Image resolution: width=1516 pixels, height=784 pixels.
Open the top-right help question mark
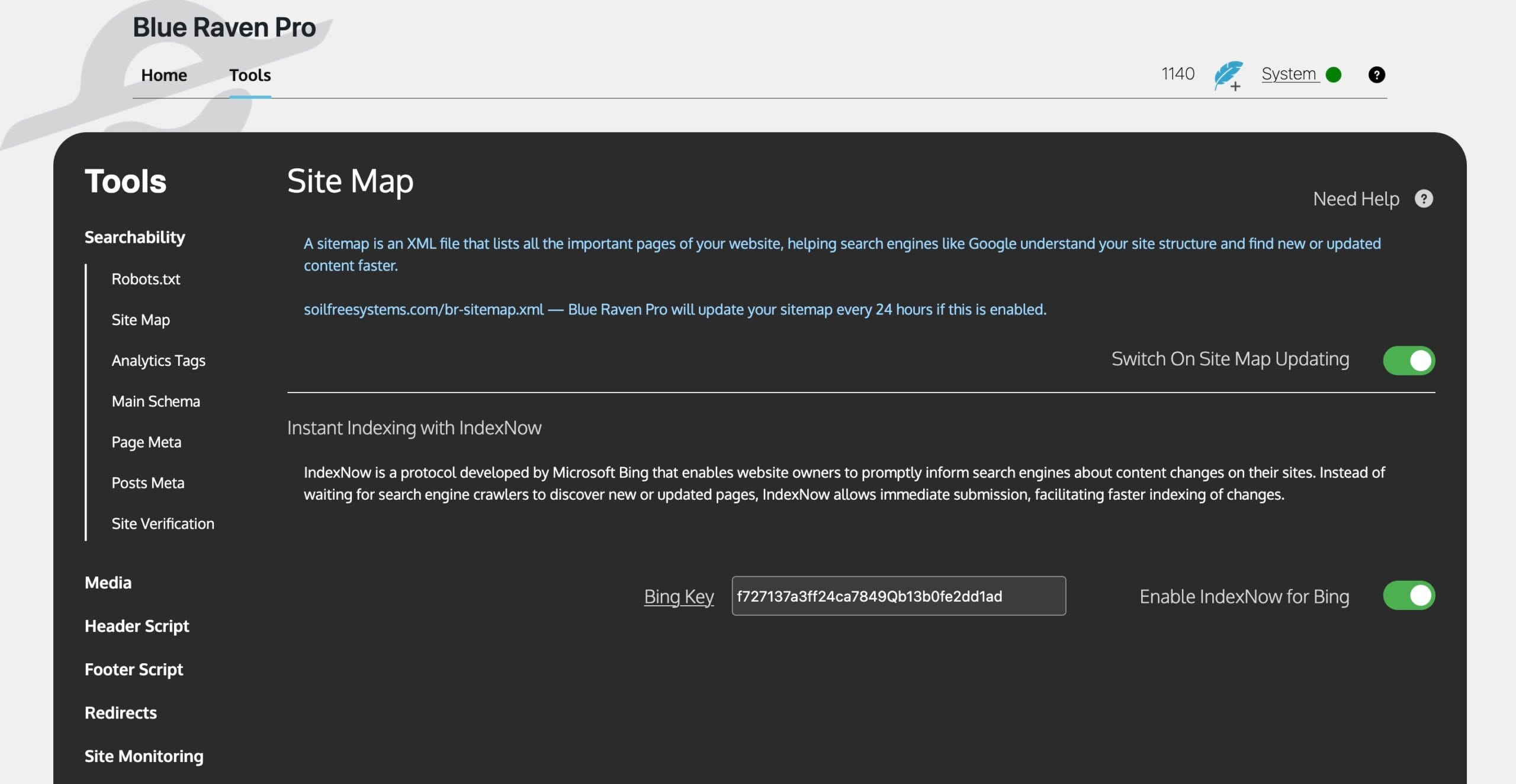(x=1377, y=74)
